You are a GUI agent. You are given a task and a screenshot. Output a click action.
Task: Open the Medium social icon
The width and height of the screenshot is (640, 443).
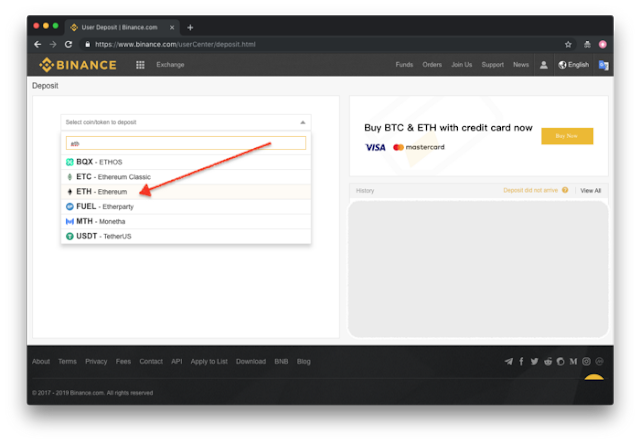[x=573, y=361]
